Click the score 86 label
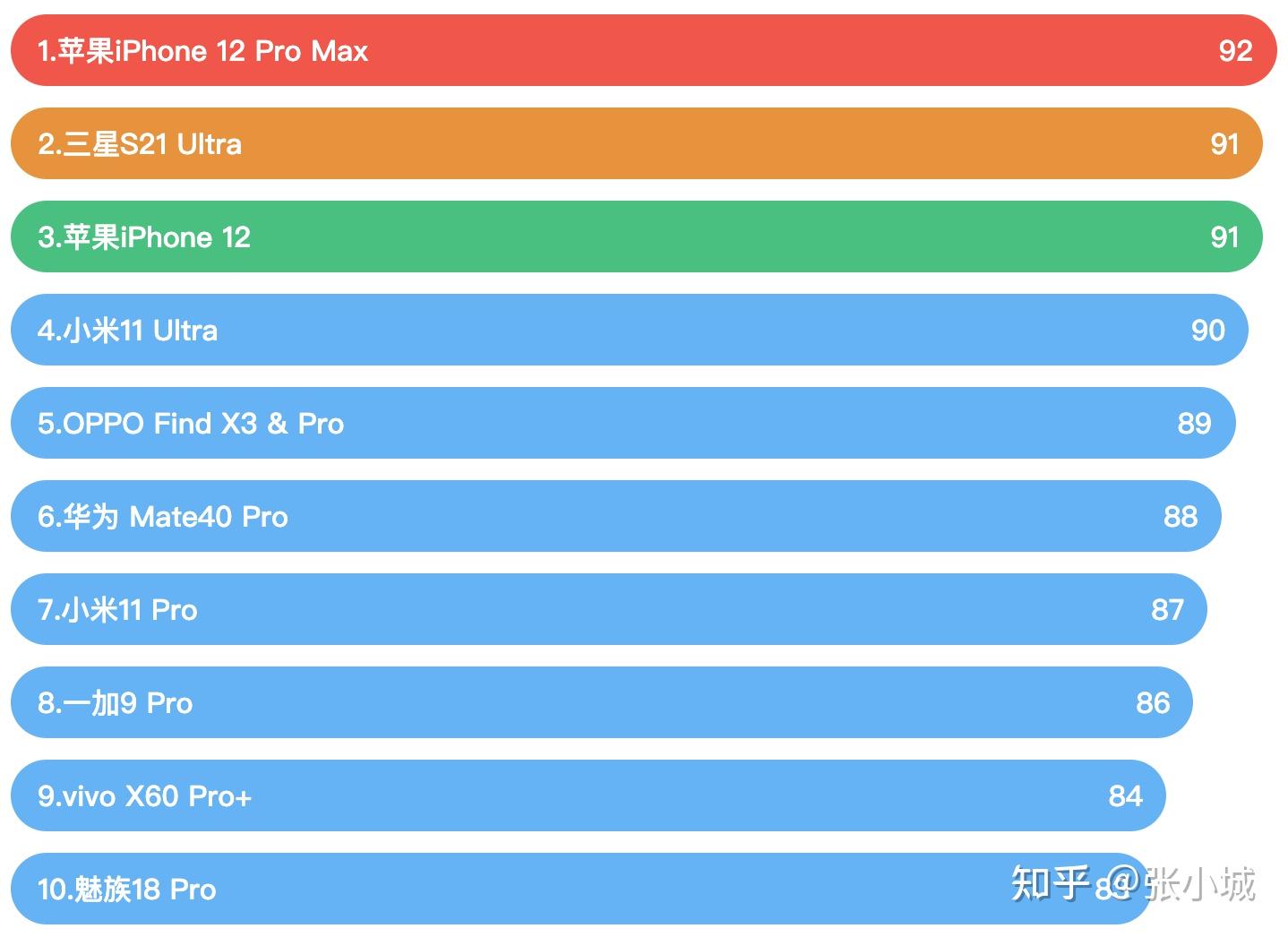This screenshot has width=1288, height=937. tap(1153, 703)
